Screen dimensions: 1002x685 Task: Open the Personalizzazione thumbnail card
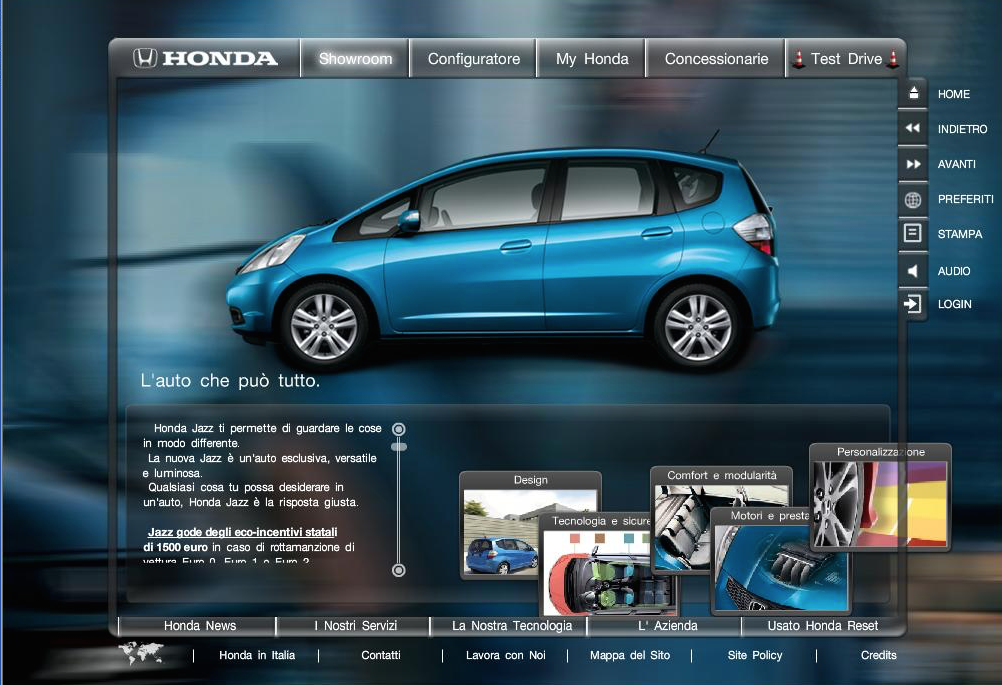[x=880, y=497]
